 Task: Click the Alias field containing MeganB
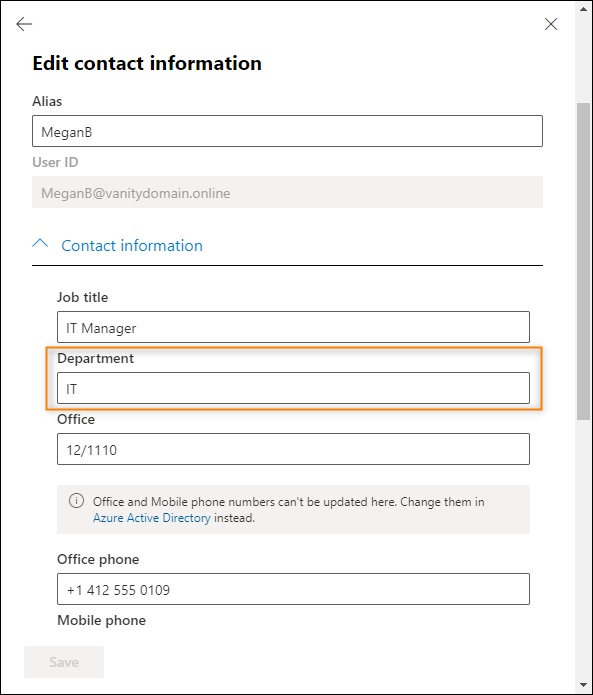tap(287, 131)
